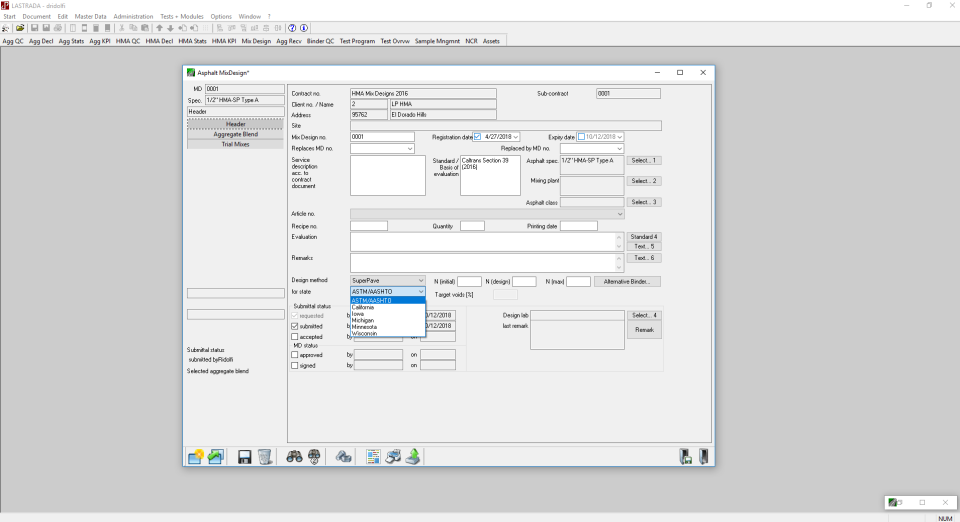Switch to the Mix Design tab

pyautogui.click(x=256, y=40)
